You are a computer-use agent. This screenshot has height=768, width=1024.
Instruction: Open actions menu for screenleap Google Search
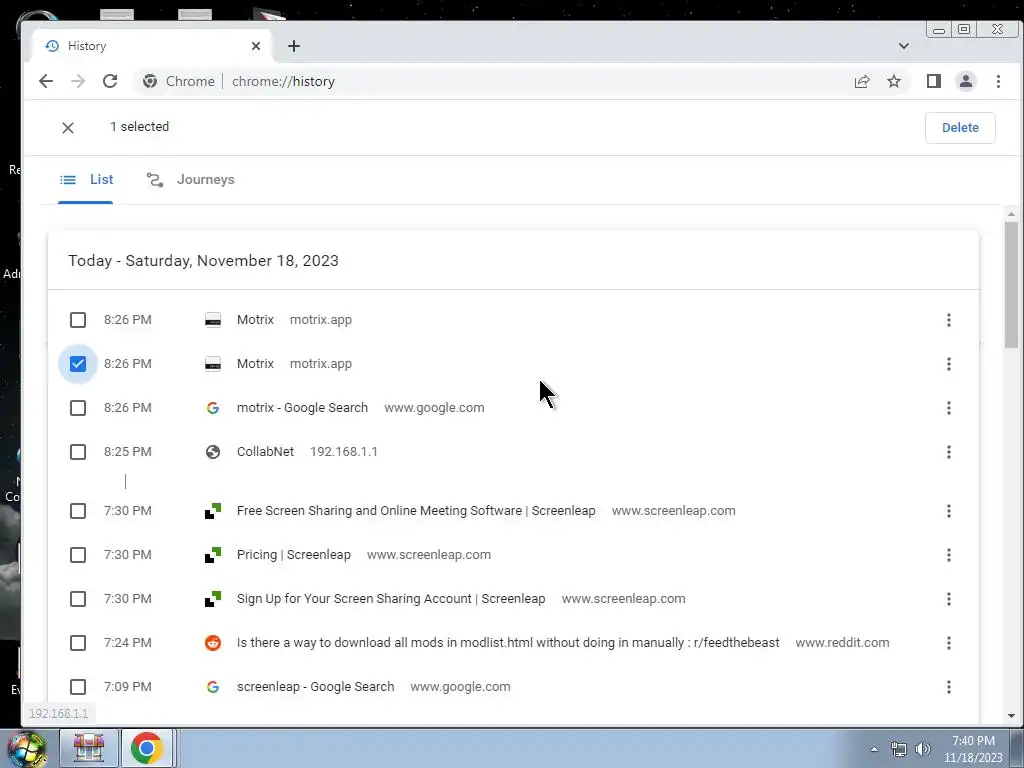pyautogui.click(x=949, y=687)
